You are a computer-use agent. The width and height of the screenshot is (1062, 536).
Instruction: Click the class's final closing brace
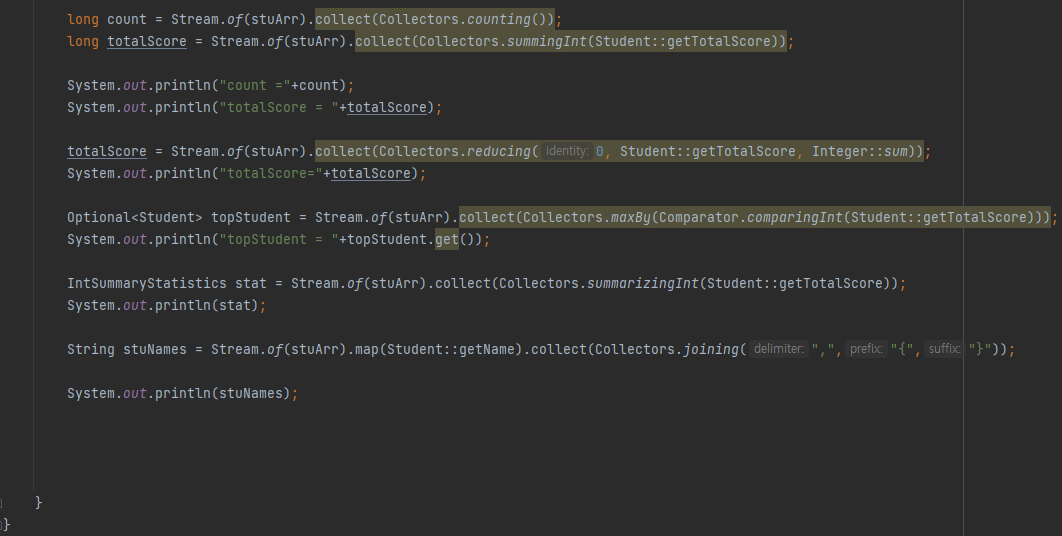pos(6,524)
